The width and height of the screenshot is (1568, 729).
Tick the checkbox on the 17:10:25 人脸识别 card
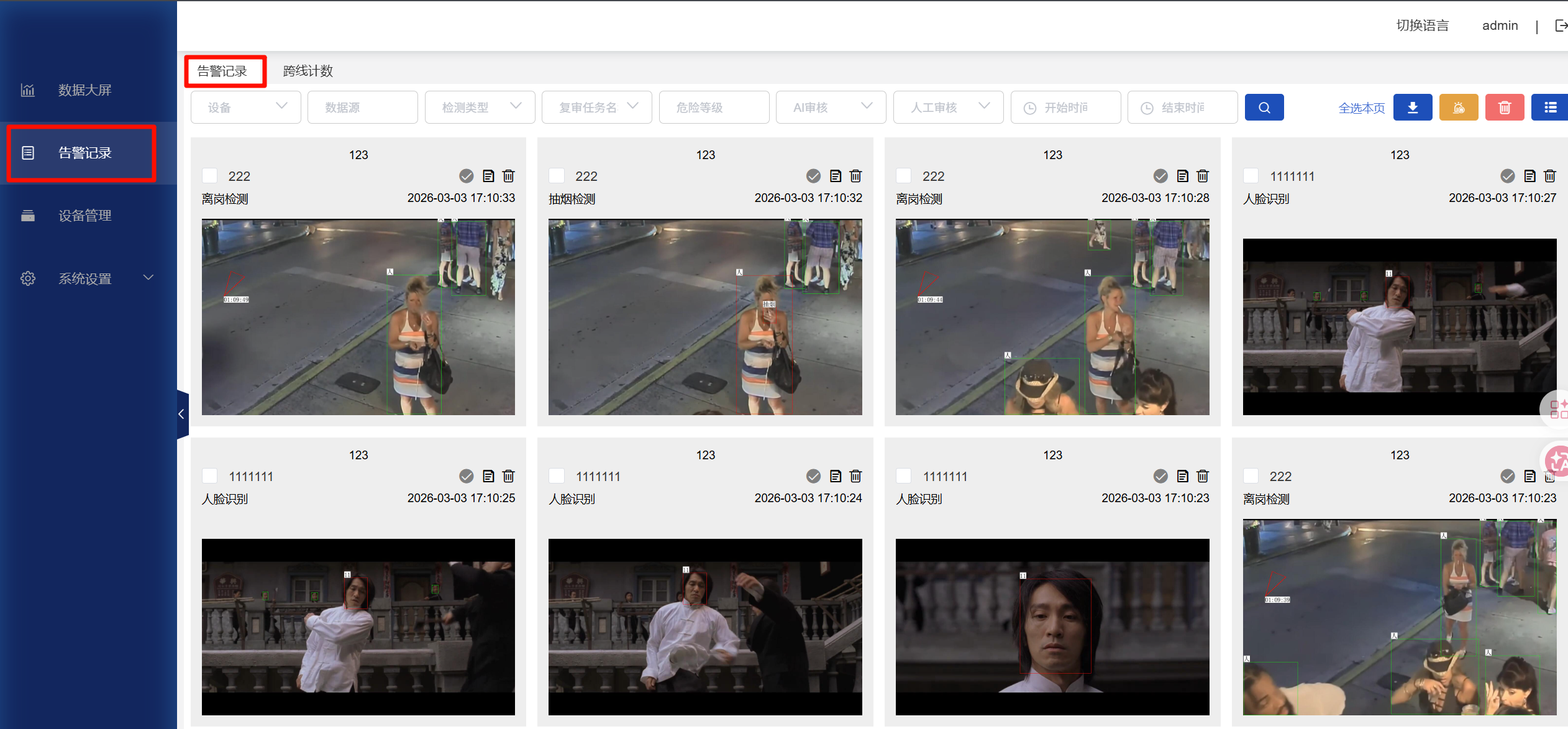210,476
